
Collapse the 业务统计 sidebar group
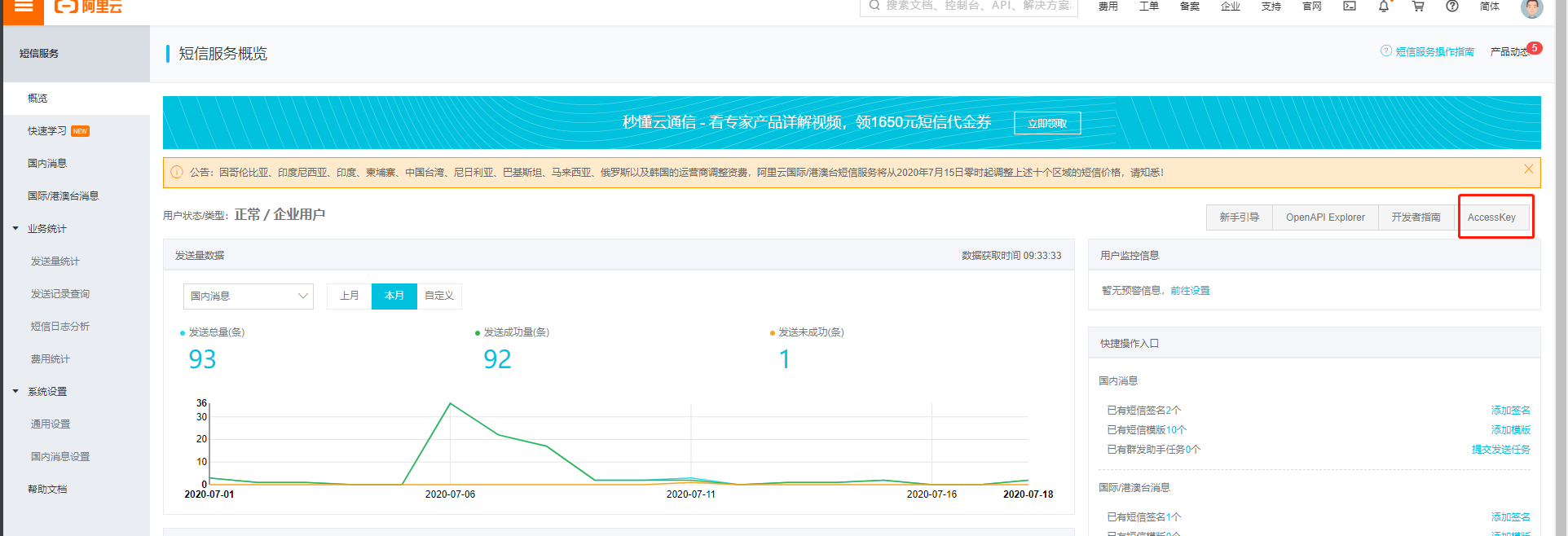[15, 228]
